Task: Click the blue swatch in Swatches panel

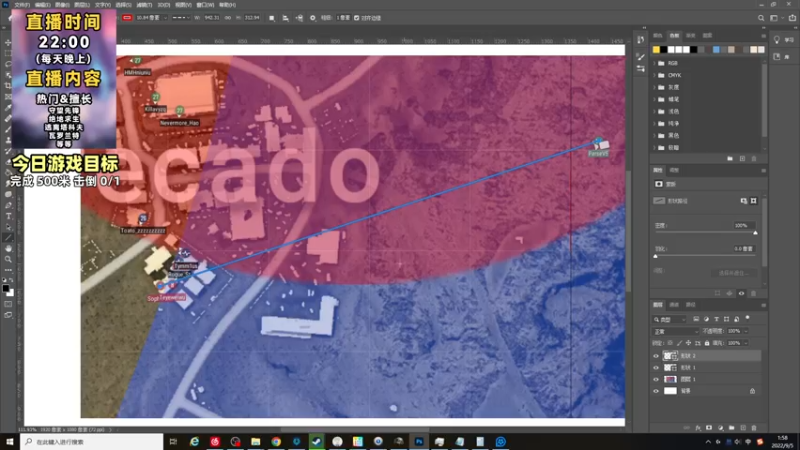Action: (716, 49)
